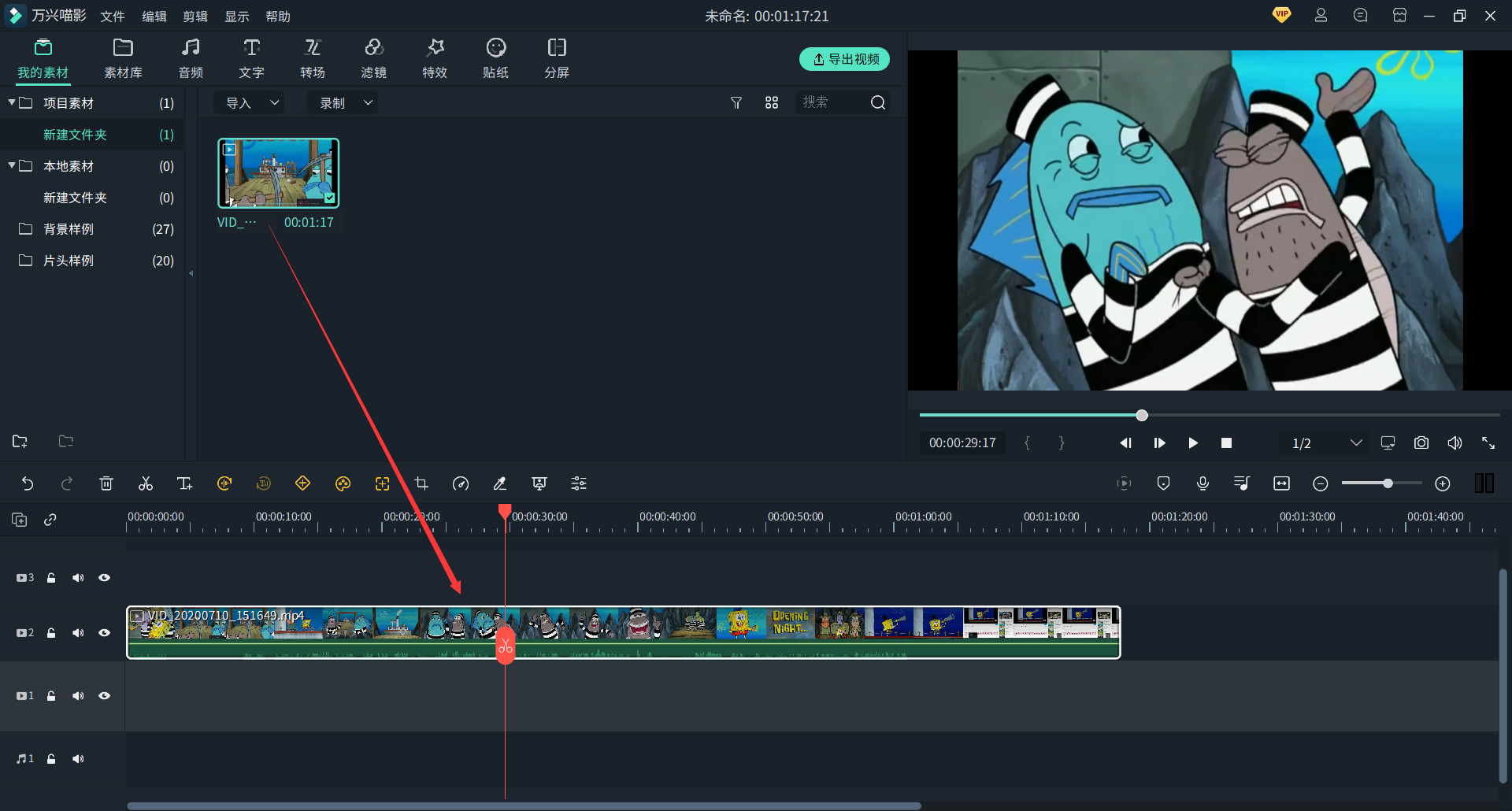Click the timeline horizontal scrollbar
The height and width of the screenshot is (811, 1512).
point(524,806)
